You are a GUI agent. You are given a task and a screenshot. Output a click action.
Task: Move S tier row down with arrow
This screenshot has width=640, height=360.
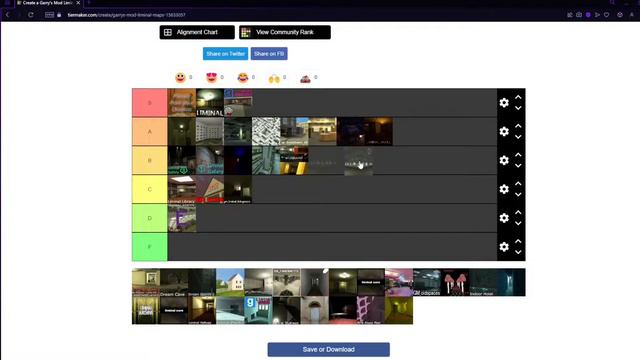(x=518, y=108)
